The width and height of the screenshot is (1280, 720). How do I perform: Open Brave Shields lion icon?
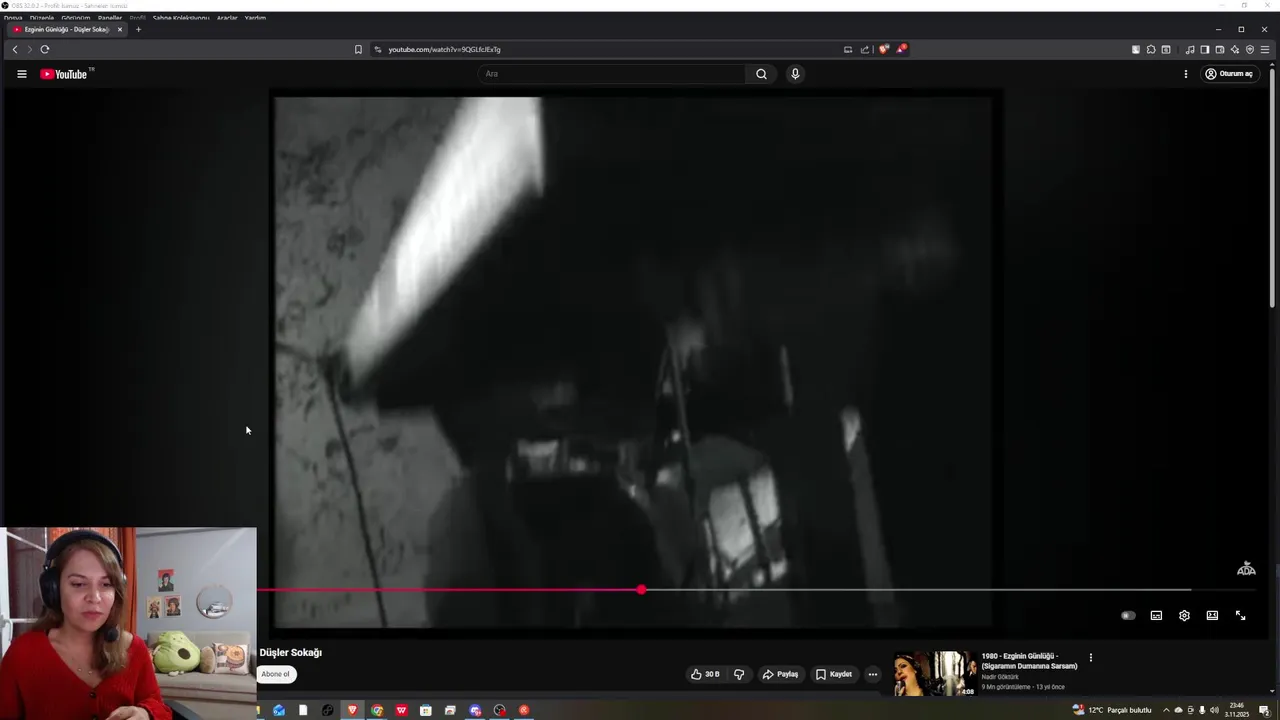[883, 49]
